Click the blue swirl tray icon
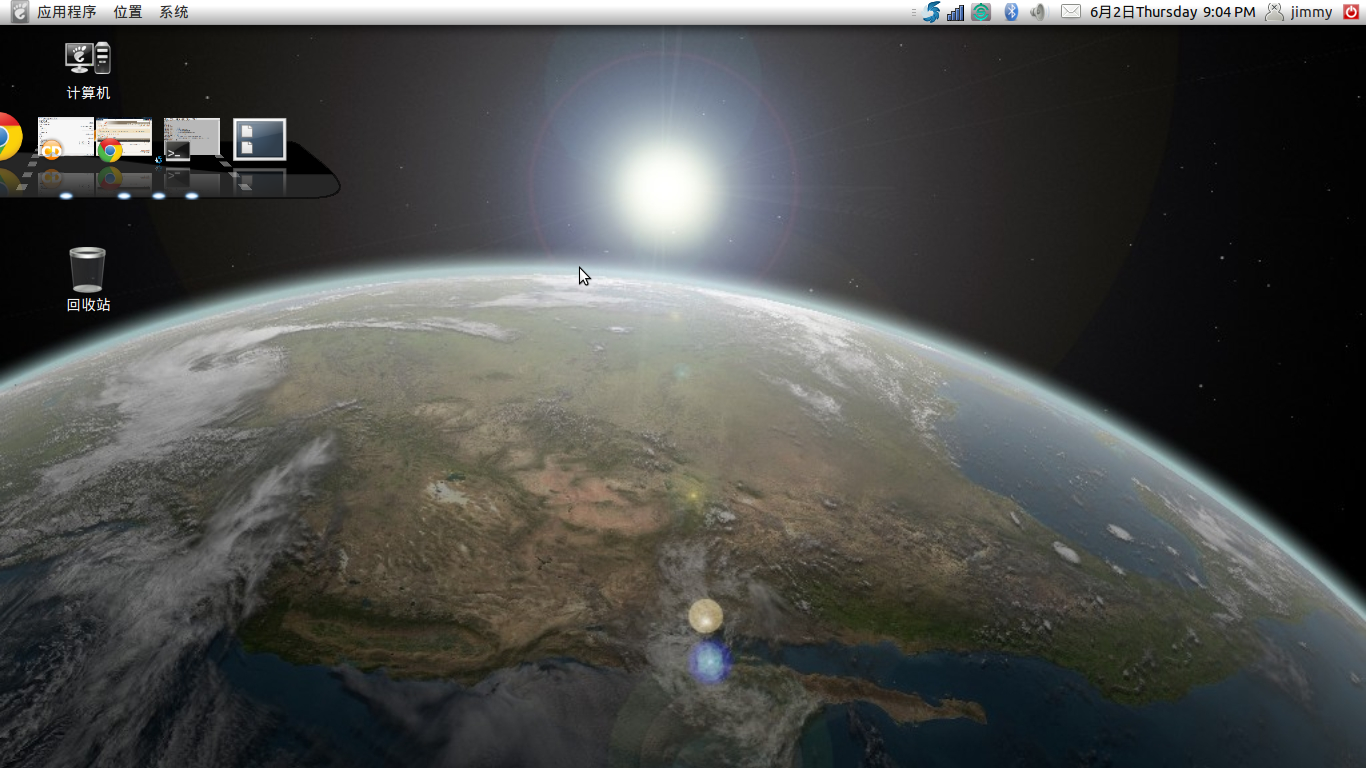 [931, 12]
